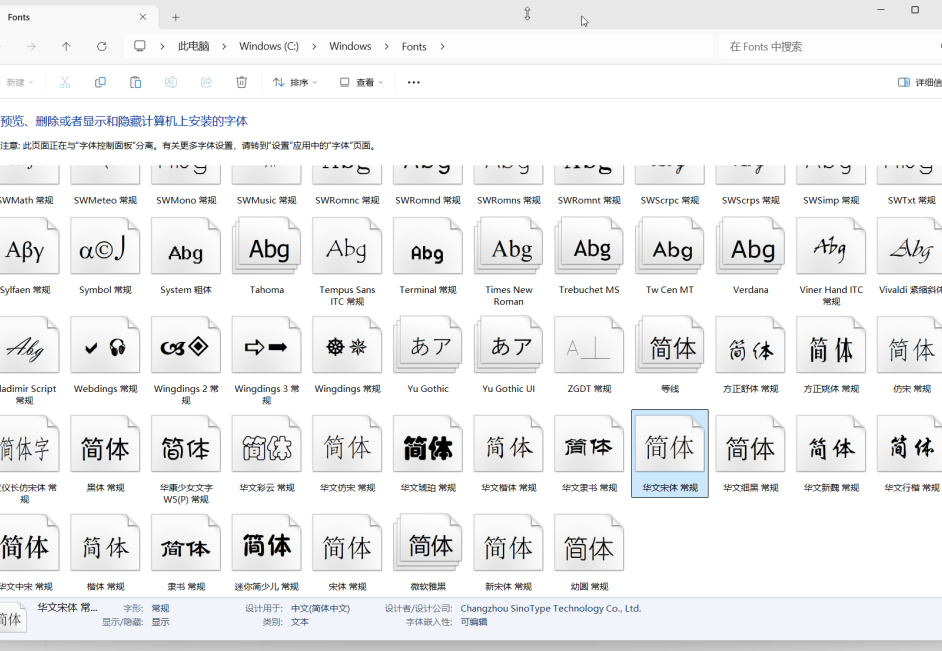Open the View (查看) dropdown
The image size is (942, 651).
[361, 82]
